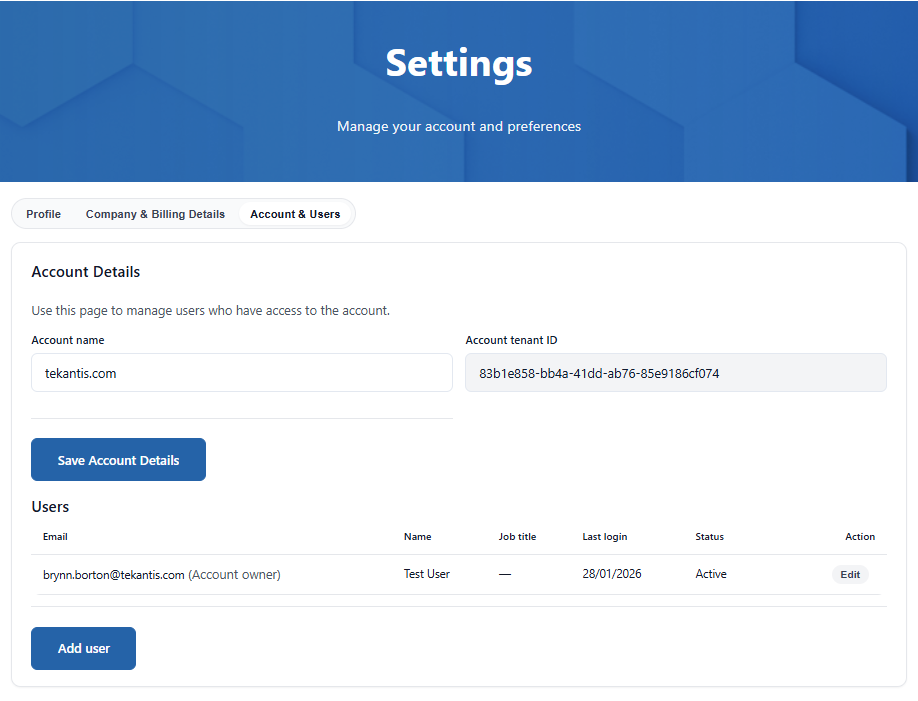Click the Status column header

point(709,537)
